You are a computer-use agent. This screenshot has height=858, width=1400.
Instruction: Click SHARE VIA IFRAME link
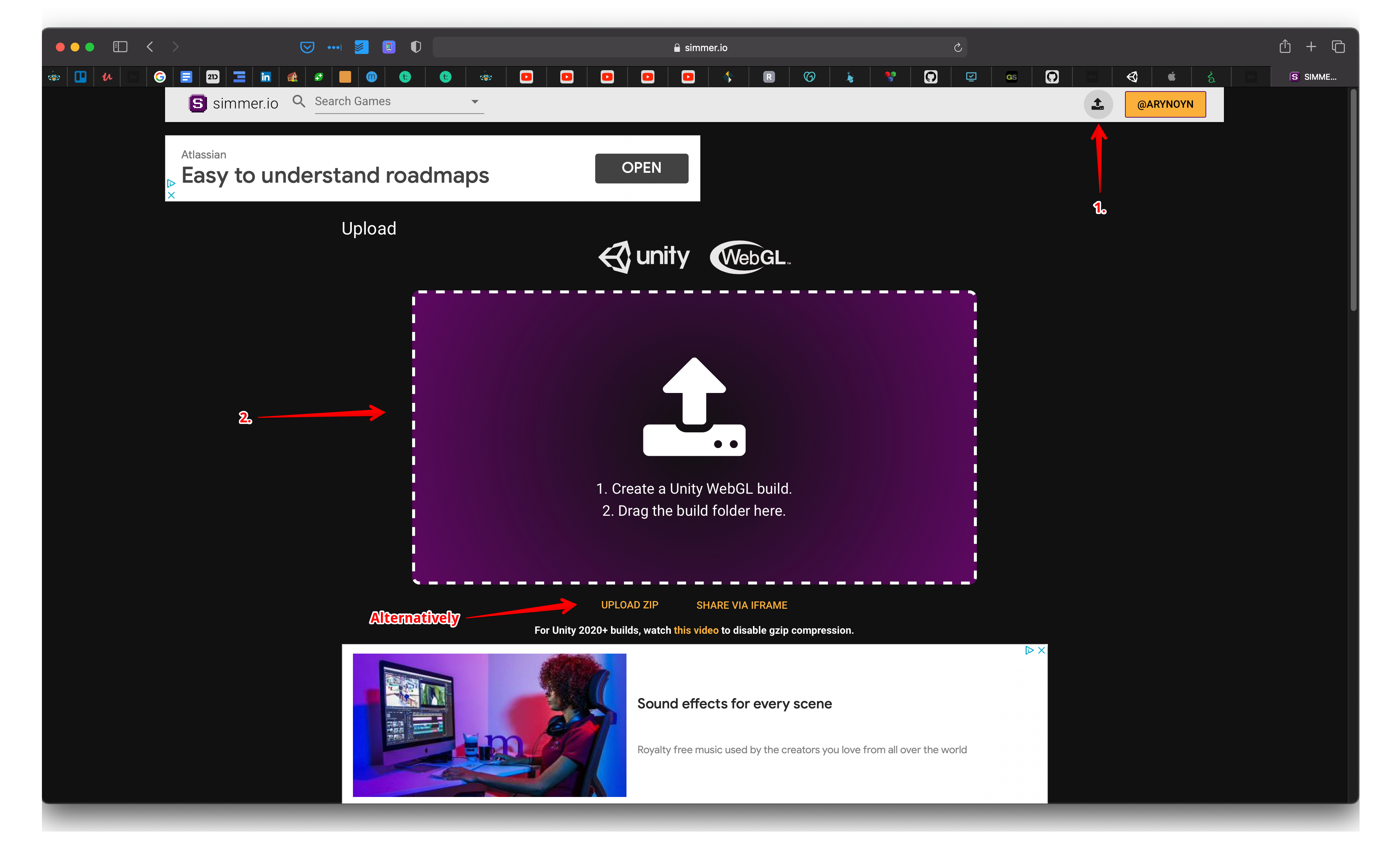[742, 605]
